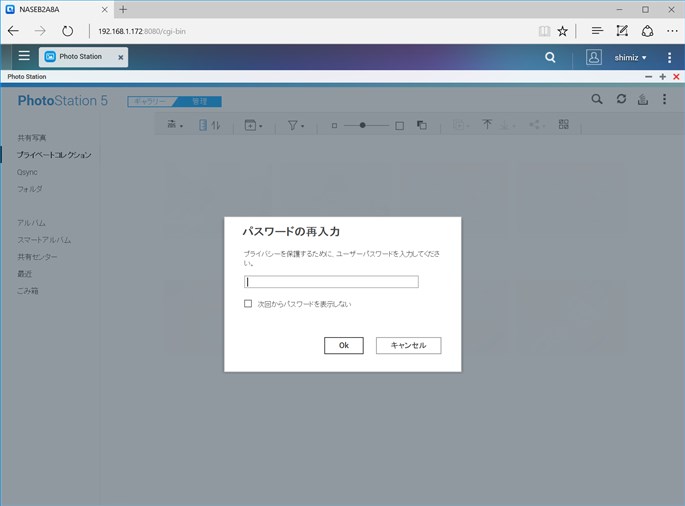Switch to the 管理 tab
The width and height of the screenshot is (685, 506).
click(x=200, y=101)
